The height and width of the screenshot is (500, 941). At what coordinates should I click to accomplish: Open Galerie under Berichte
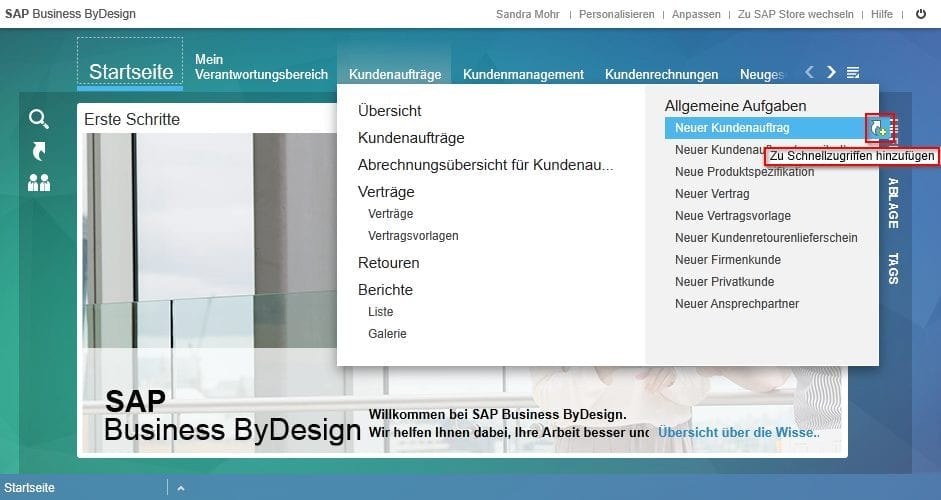pos(387,334)
